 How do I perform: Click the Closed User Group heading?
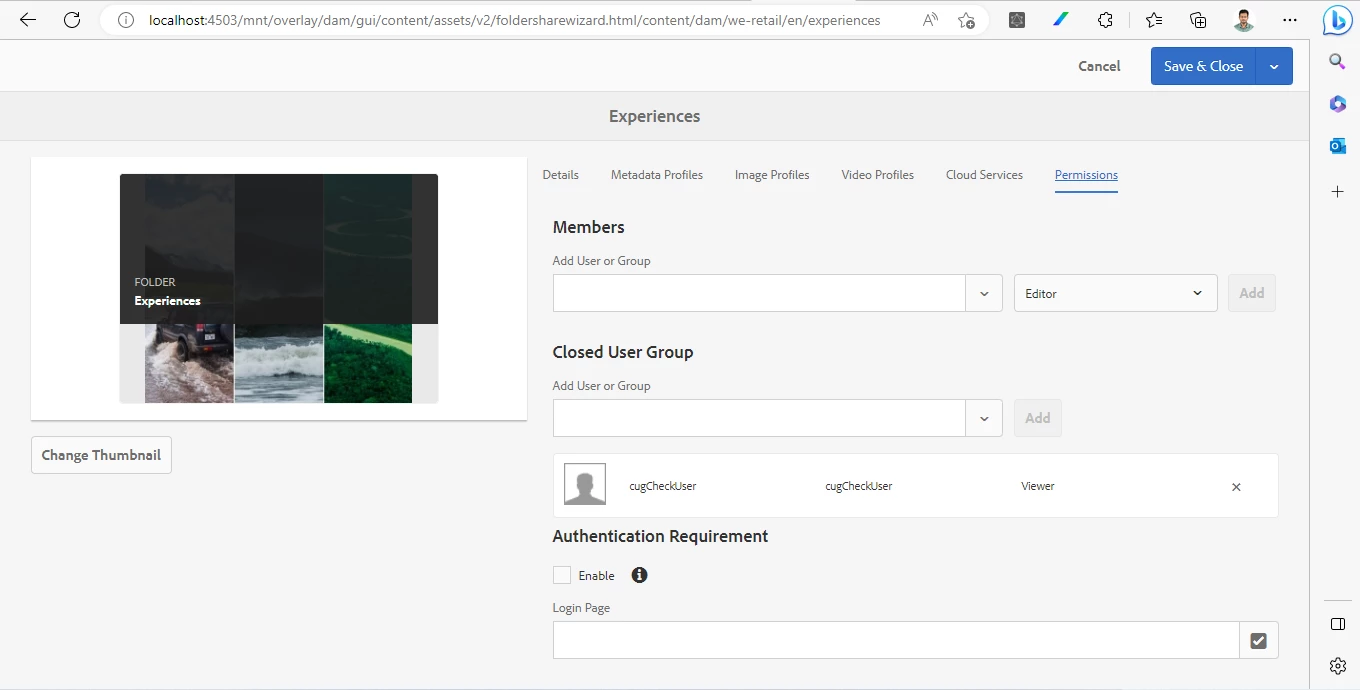[x=623, y=352]
